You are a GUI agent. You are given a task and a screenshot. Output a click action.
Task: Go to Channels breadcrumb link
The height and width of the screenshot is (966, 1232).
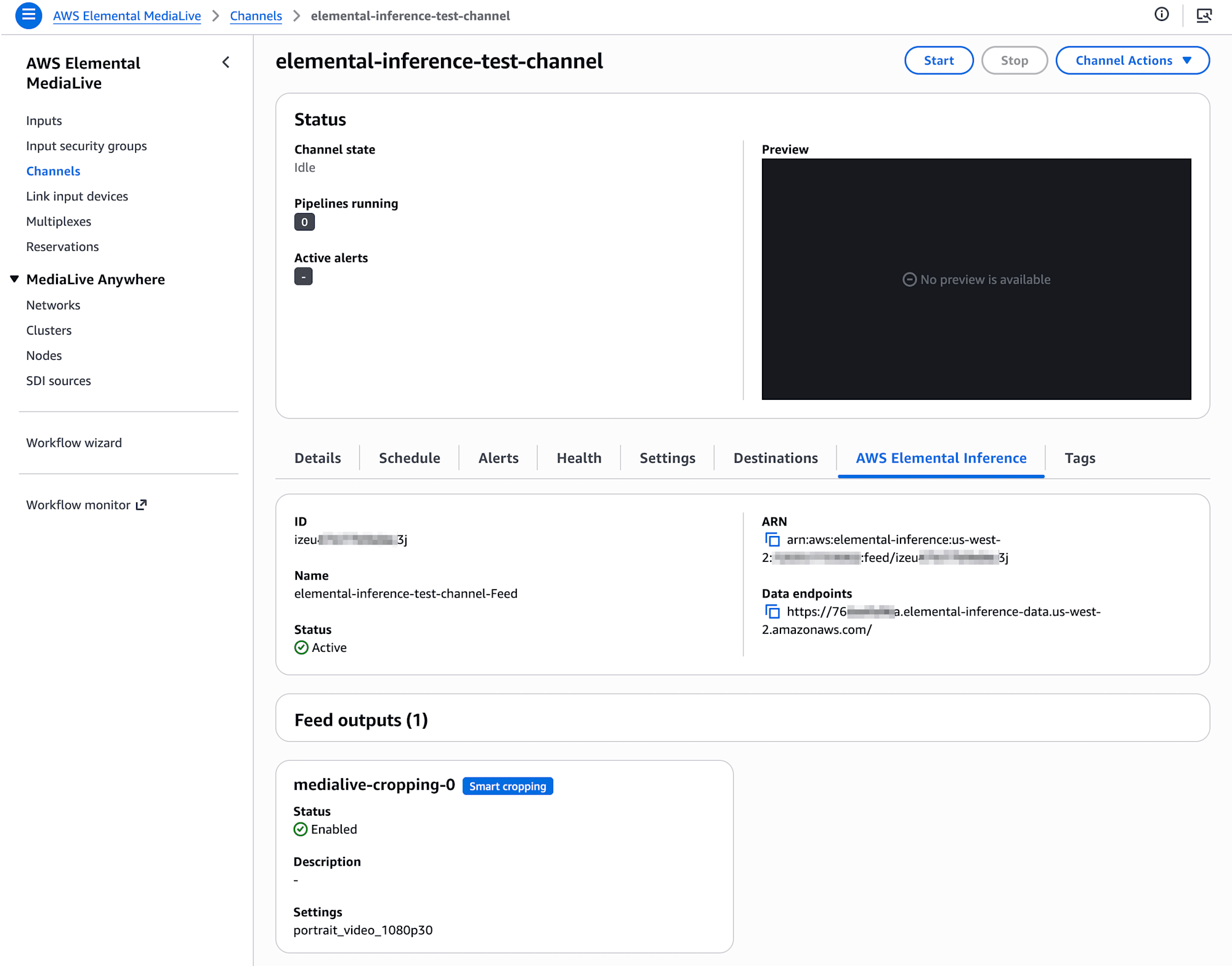(x=256, y=16)
